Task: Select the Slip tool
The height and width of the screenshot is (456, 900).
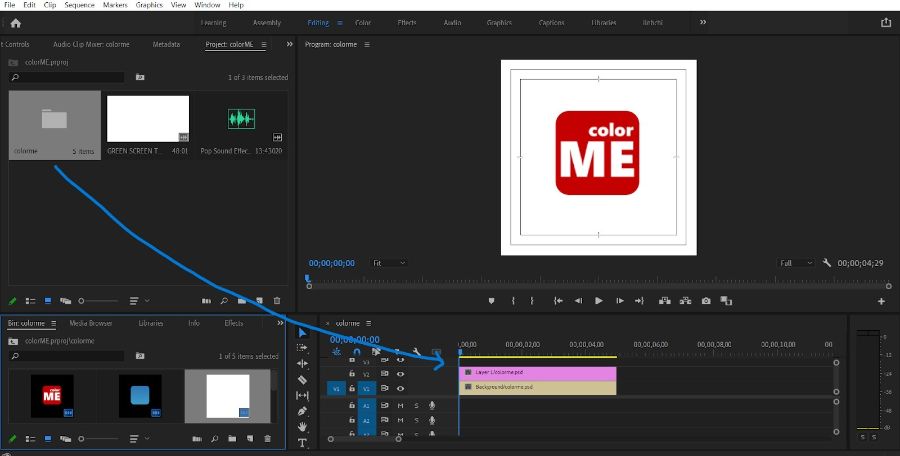Action: [x=302, y=395]
